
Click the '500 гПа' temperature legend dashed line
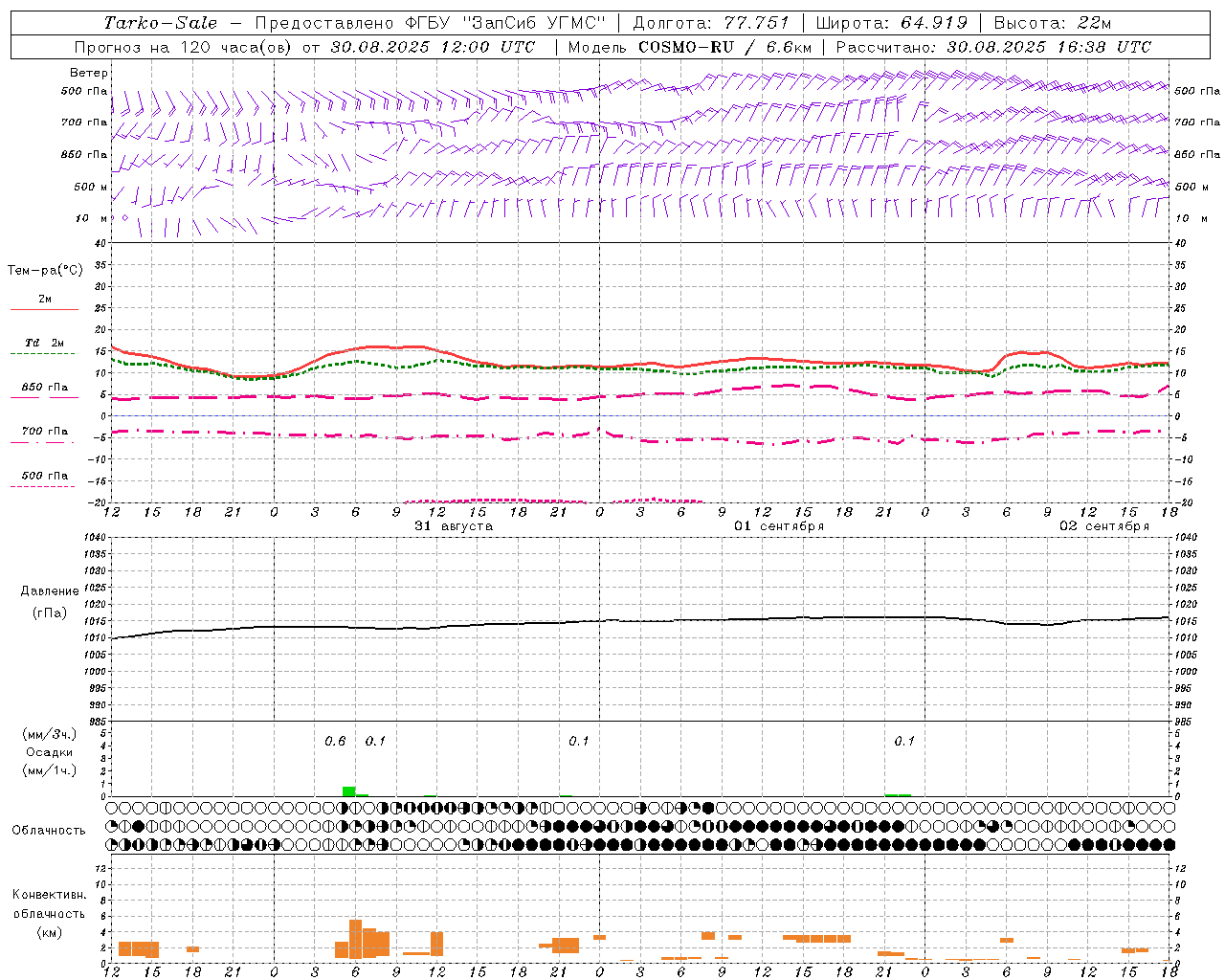pos(42,487)
